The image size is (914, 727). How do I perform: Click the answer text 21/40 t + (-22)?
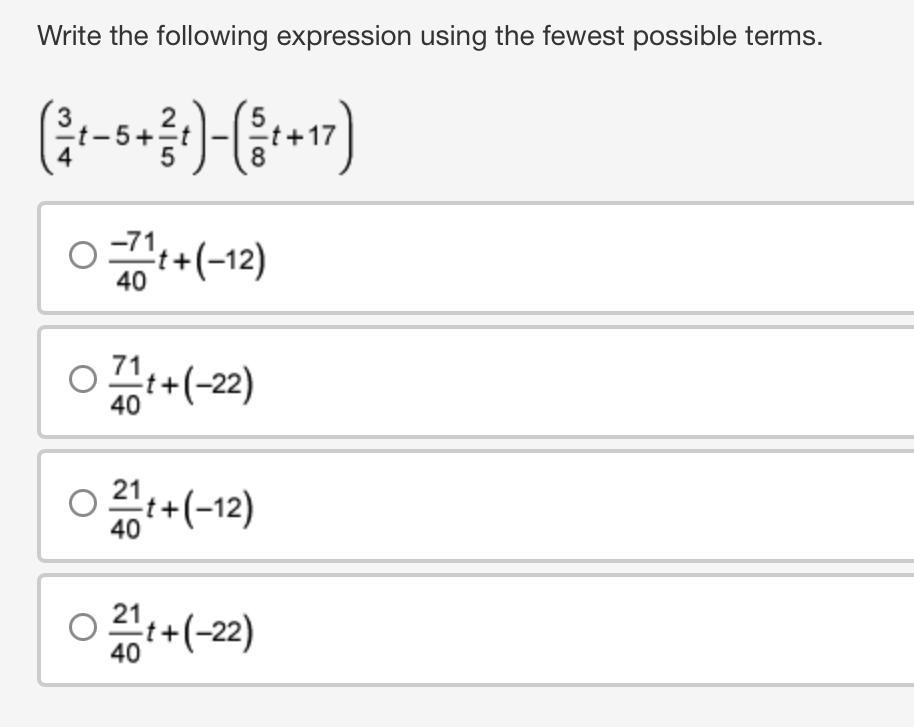(x=182, y=632)
